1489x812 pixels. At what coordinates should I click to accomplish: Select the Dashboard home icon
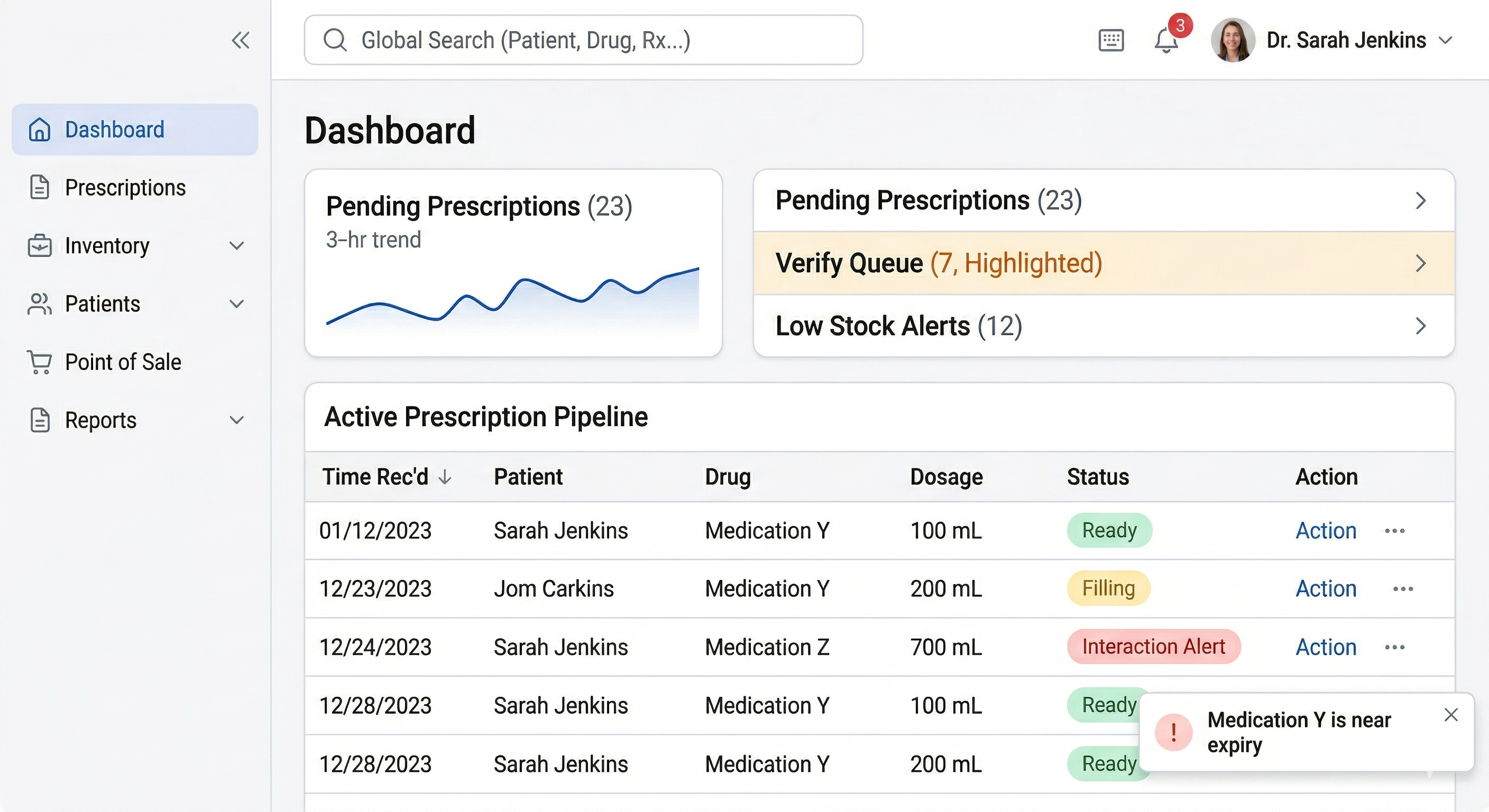coord(39,130)
